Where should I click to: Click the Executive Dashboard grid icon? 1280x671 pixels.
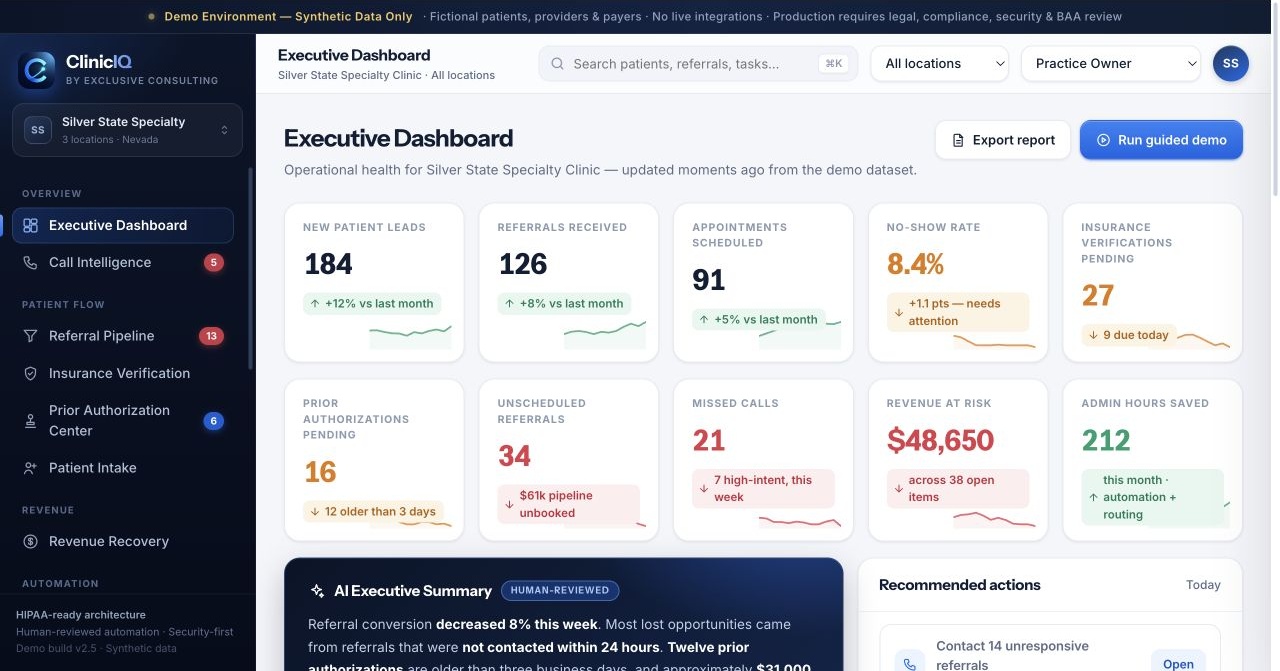tap(30, 225)
